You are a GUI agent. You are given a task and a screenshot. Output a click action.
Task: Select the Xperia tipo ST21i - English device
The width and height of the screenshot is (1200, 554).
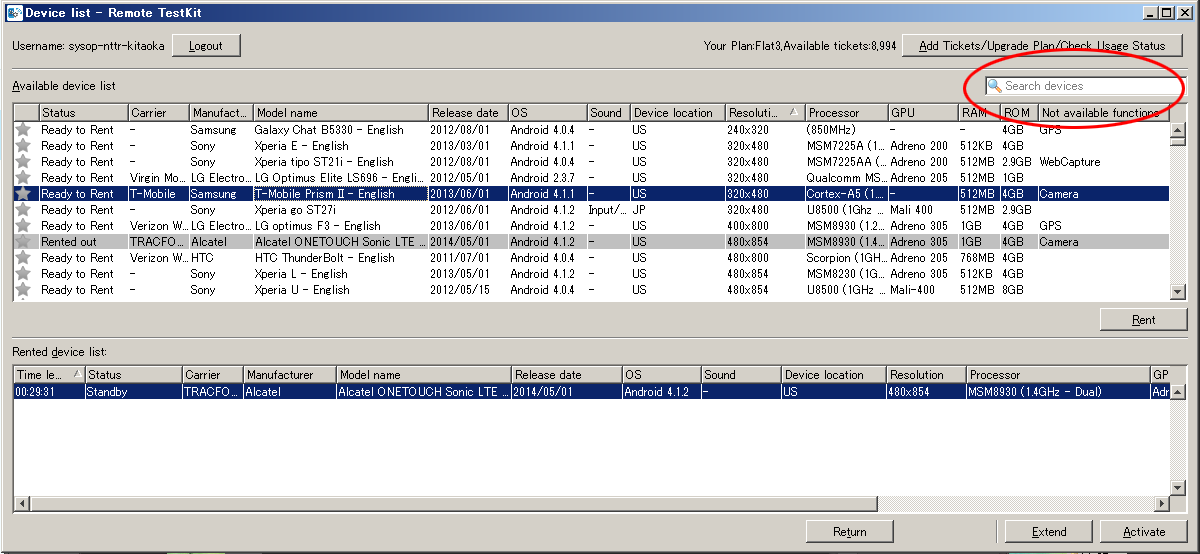[x=591, y=161]
